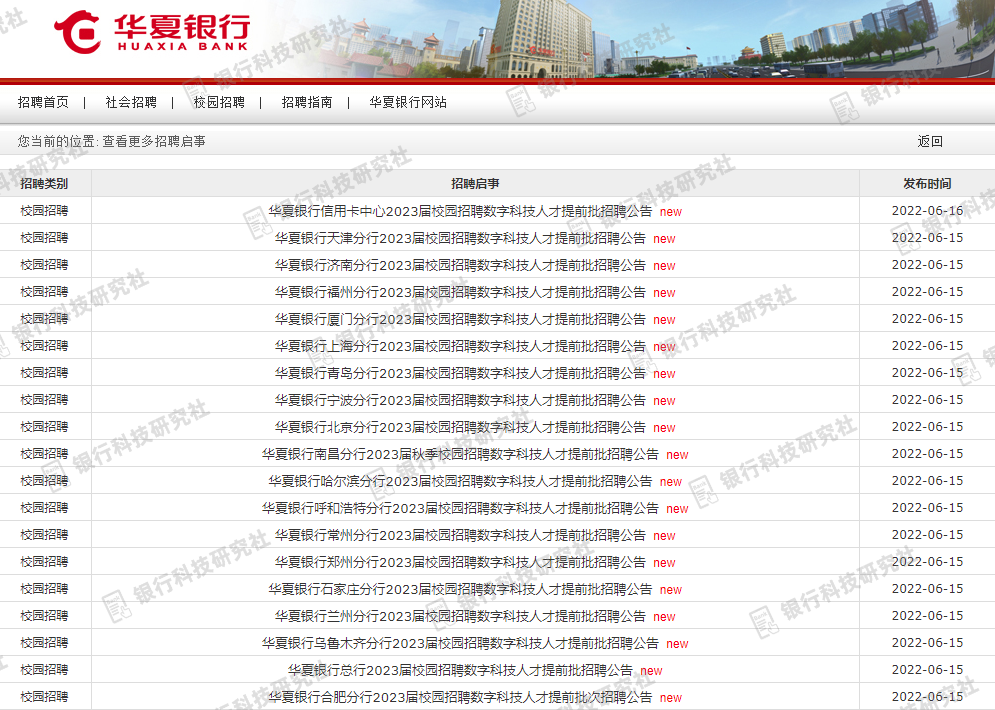Click the 您当前的位置 breadcrumb text

pyautogui.click(x=112, y=141)
